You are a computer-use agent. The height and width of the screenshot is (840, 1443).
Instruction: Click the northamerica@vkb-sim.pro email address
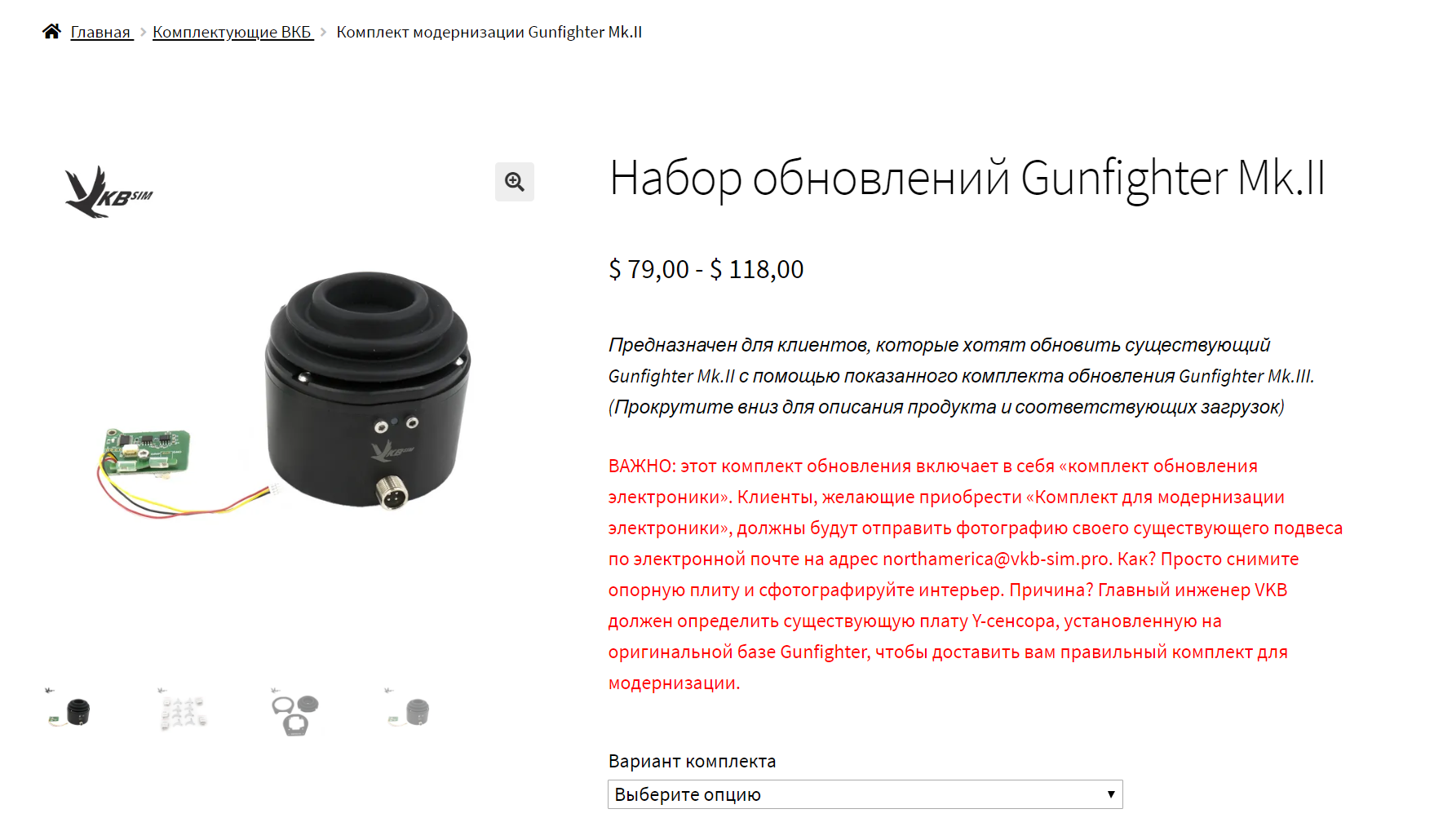(996, 559)
